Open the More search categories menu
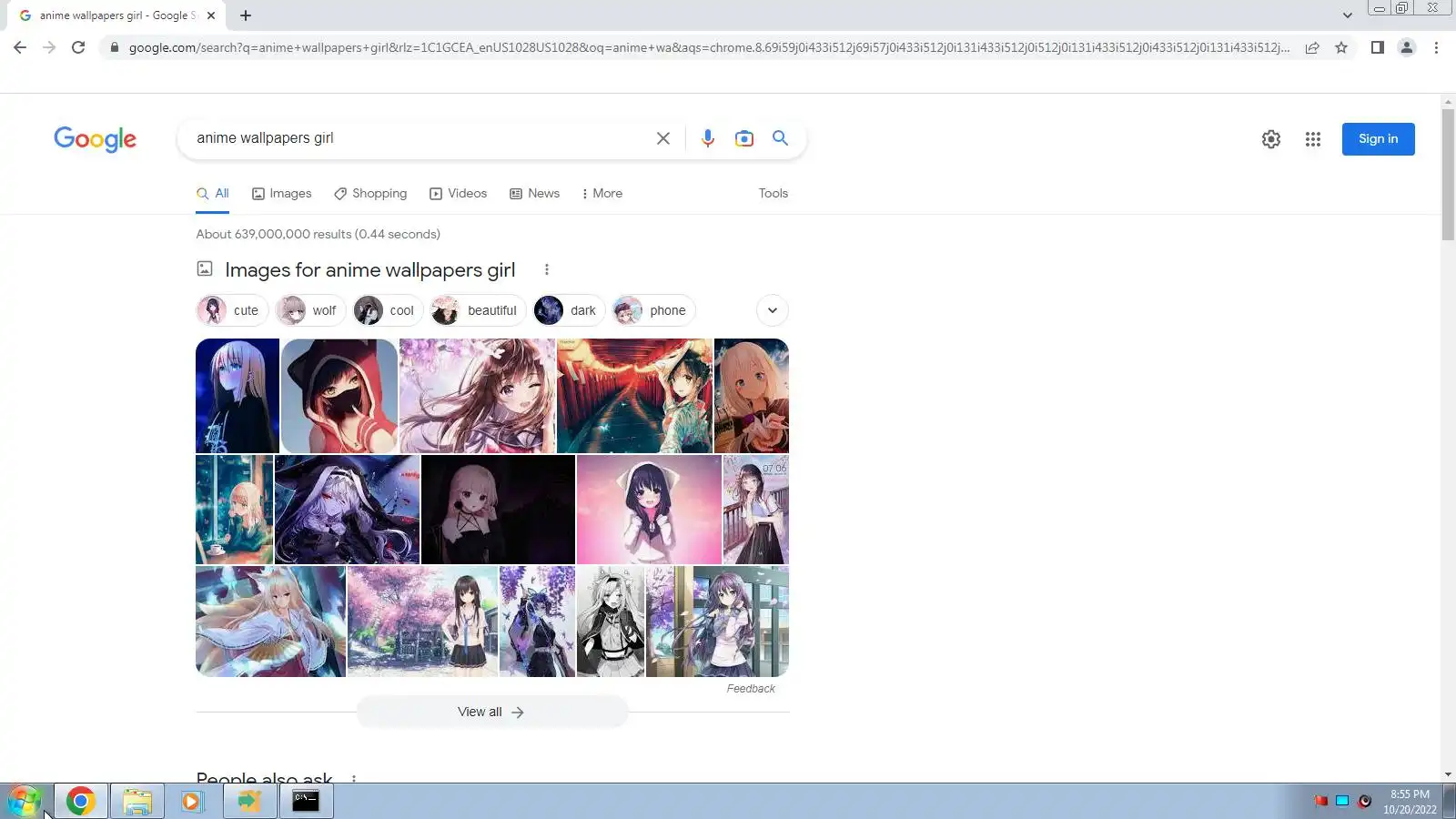The height and width of the screenshot is (819, 1456). point(602,193)
